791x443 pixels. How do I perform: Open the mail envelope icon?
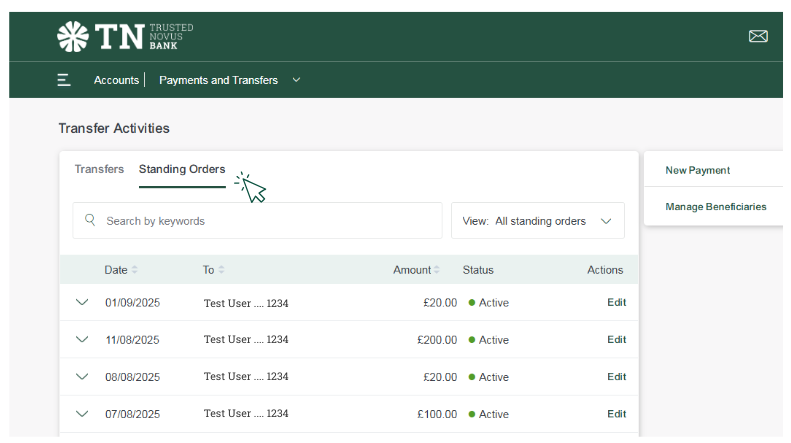coord(758,37)
